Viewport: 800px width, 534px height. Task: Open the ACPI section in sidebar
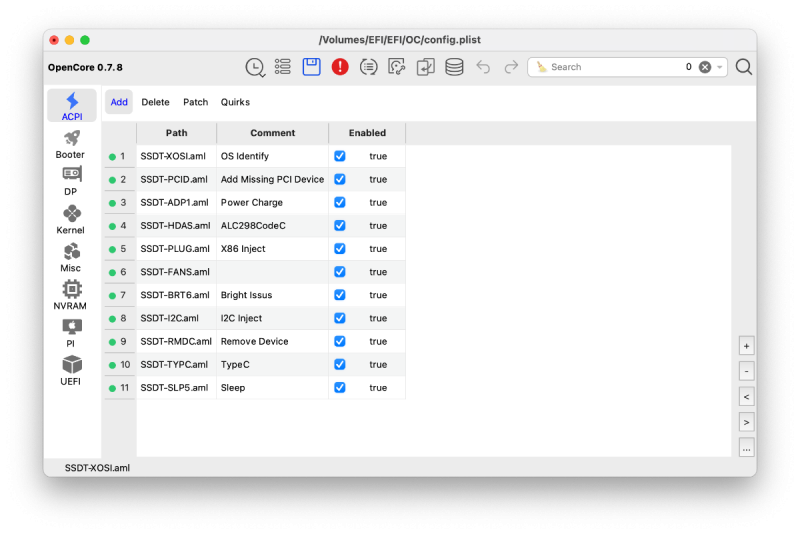(72, 106)
